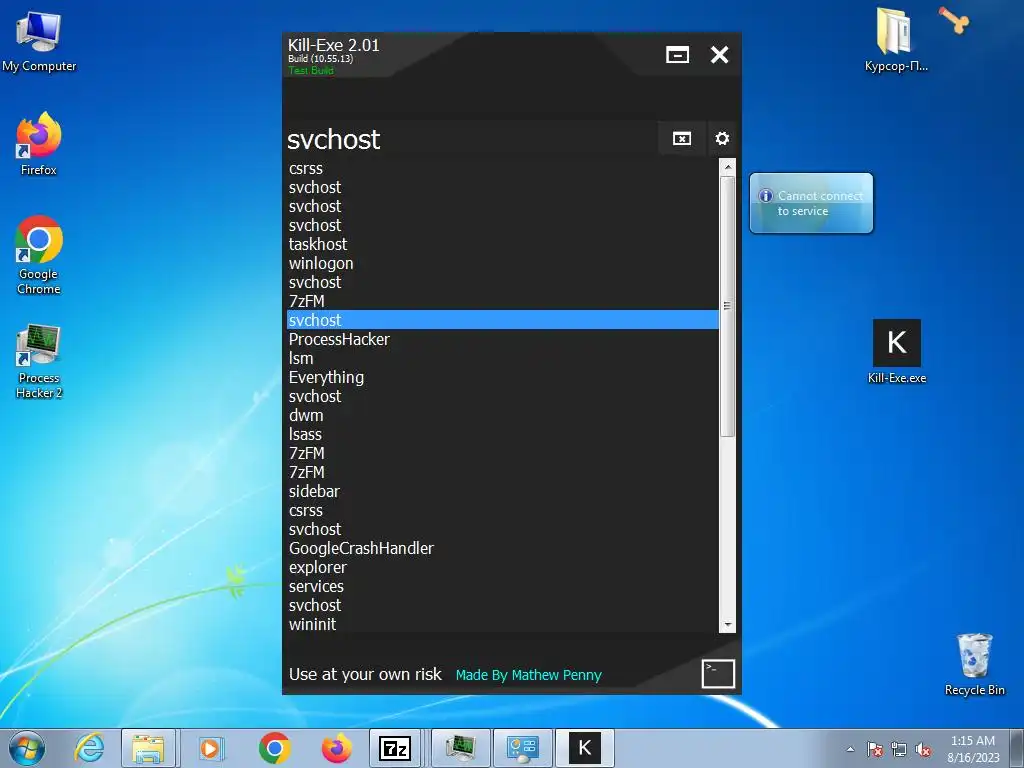
Task: Click the bone icon on the desktop
Action: [954, 20]
